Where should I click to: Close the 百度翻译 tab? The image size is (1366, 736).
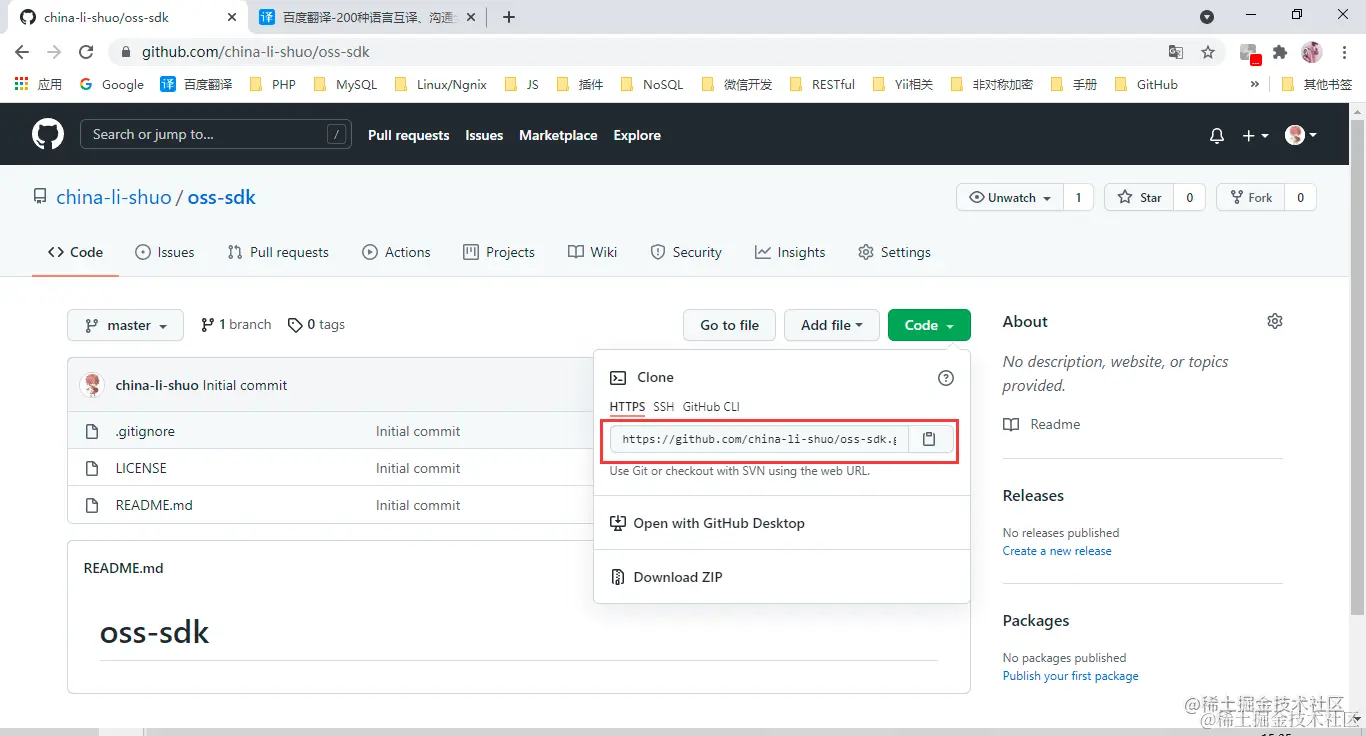point(472,17)
